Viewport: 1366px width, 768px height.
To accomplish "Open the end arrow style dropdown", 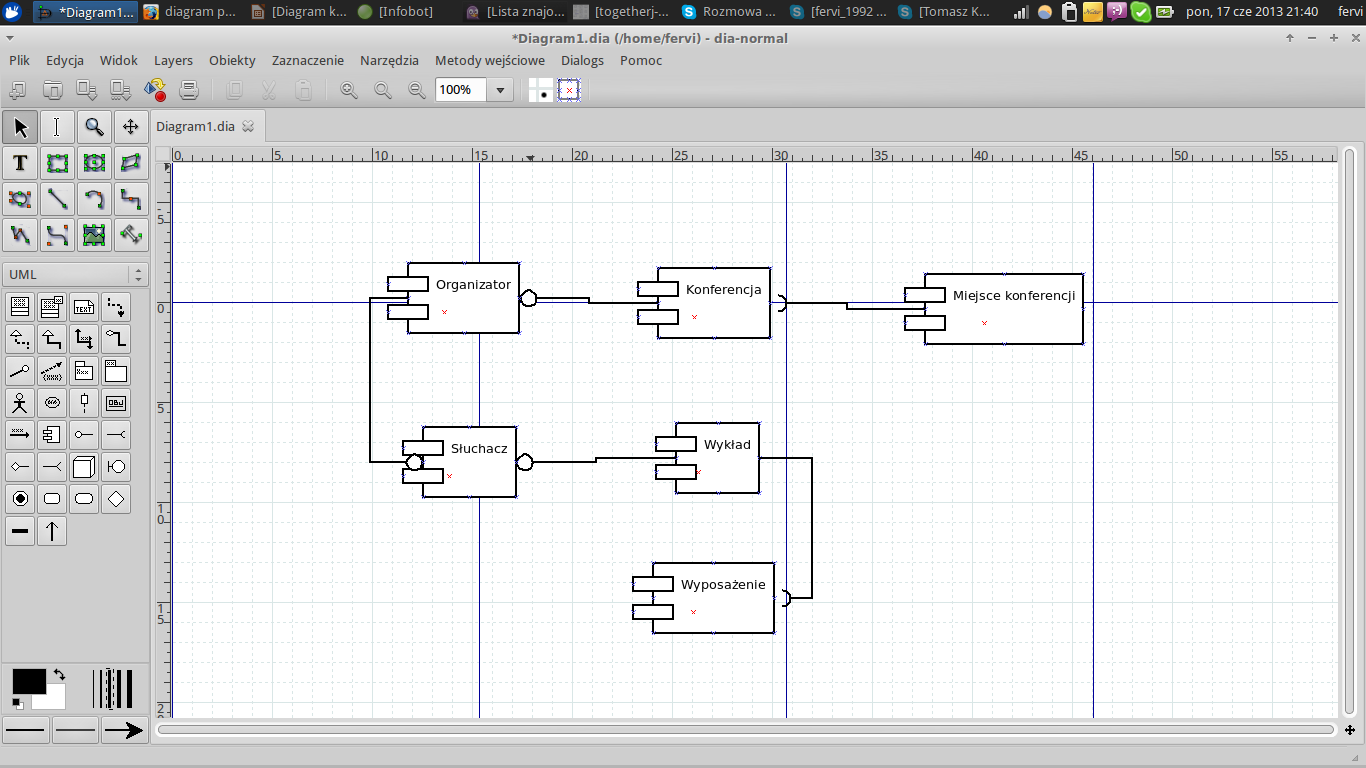I will coord(124,731).
